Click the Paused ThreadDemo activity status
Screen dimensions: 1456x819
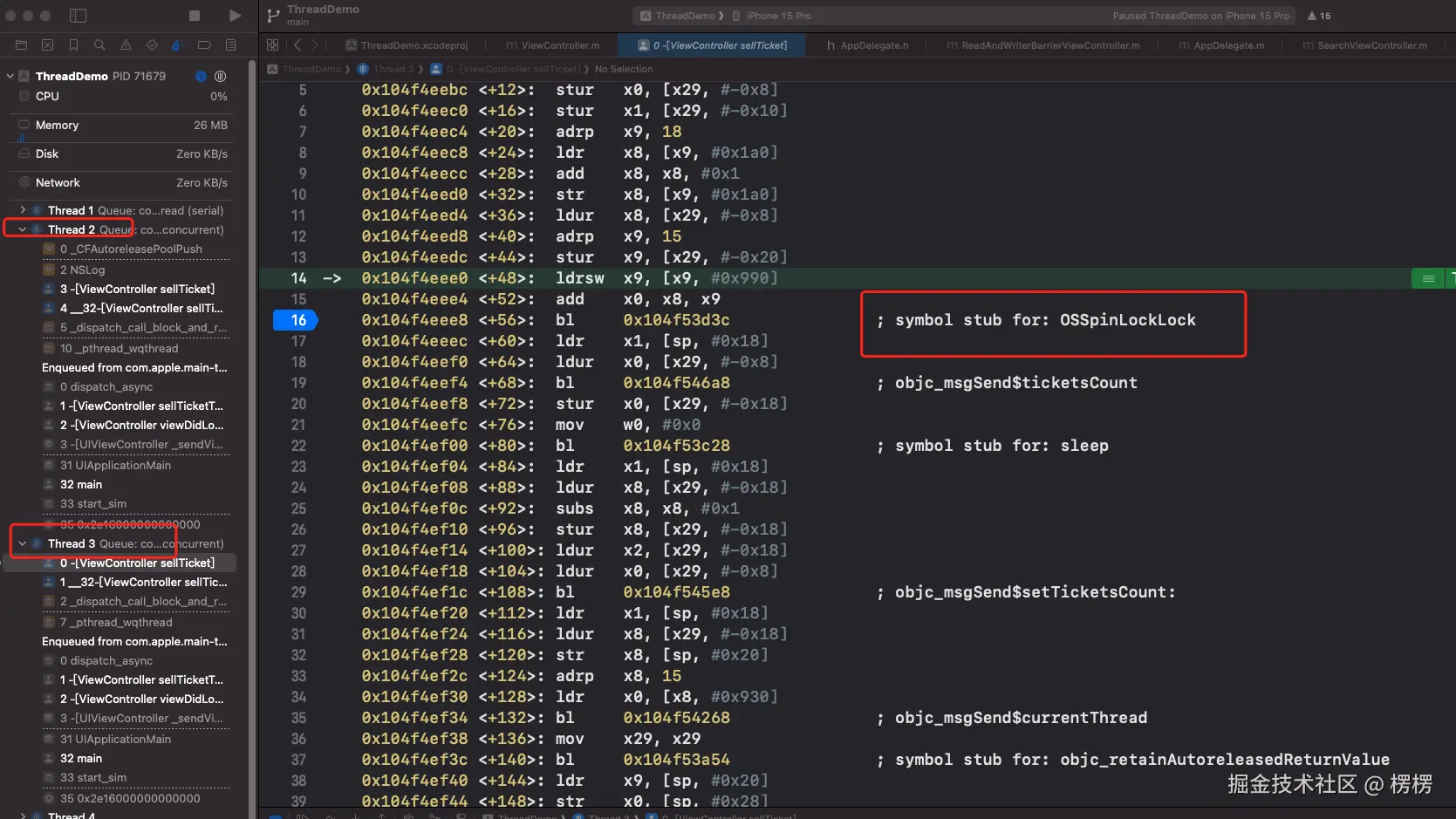1200,16
